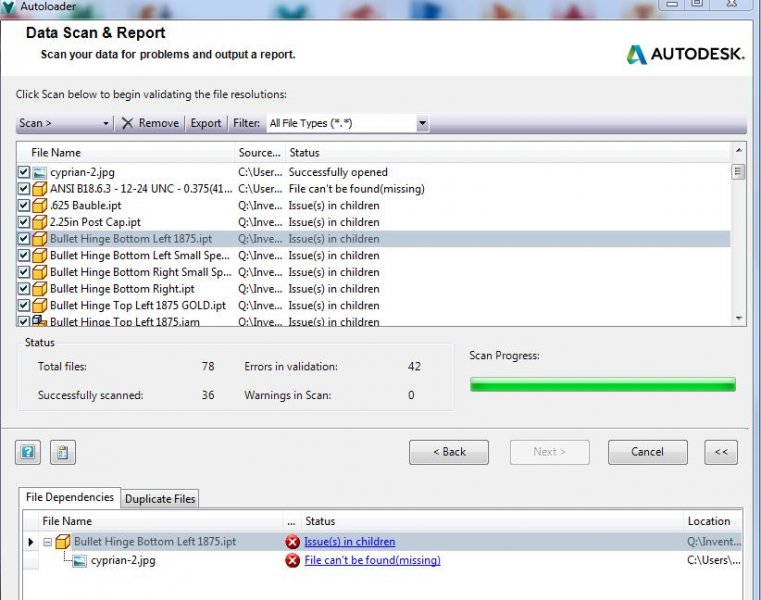Click the Autodesk logo
The height and width of the screenshot is (600, 761).
685,54
